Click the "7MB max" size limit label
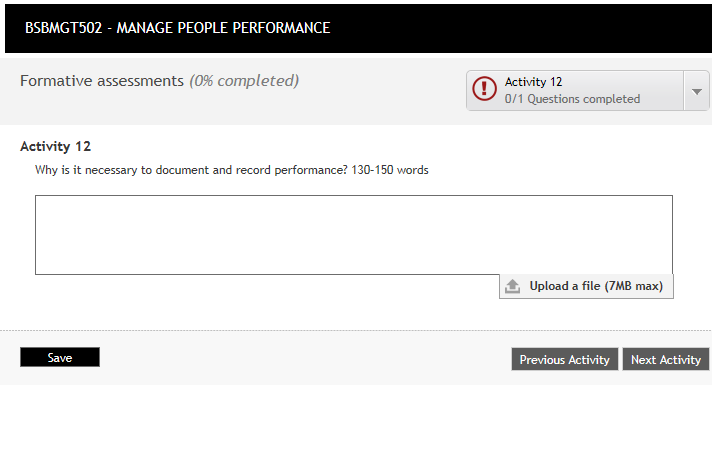Viewport: 712px width, 459px height. pos(636,286)
